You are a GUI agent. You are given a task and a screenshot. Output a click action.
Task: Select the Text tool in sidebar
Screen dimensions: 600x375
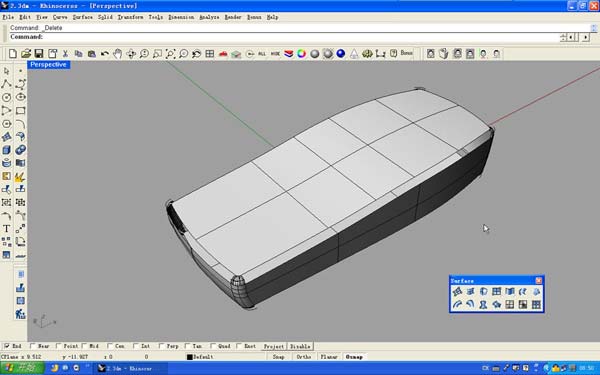7,229
